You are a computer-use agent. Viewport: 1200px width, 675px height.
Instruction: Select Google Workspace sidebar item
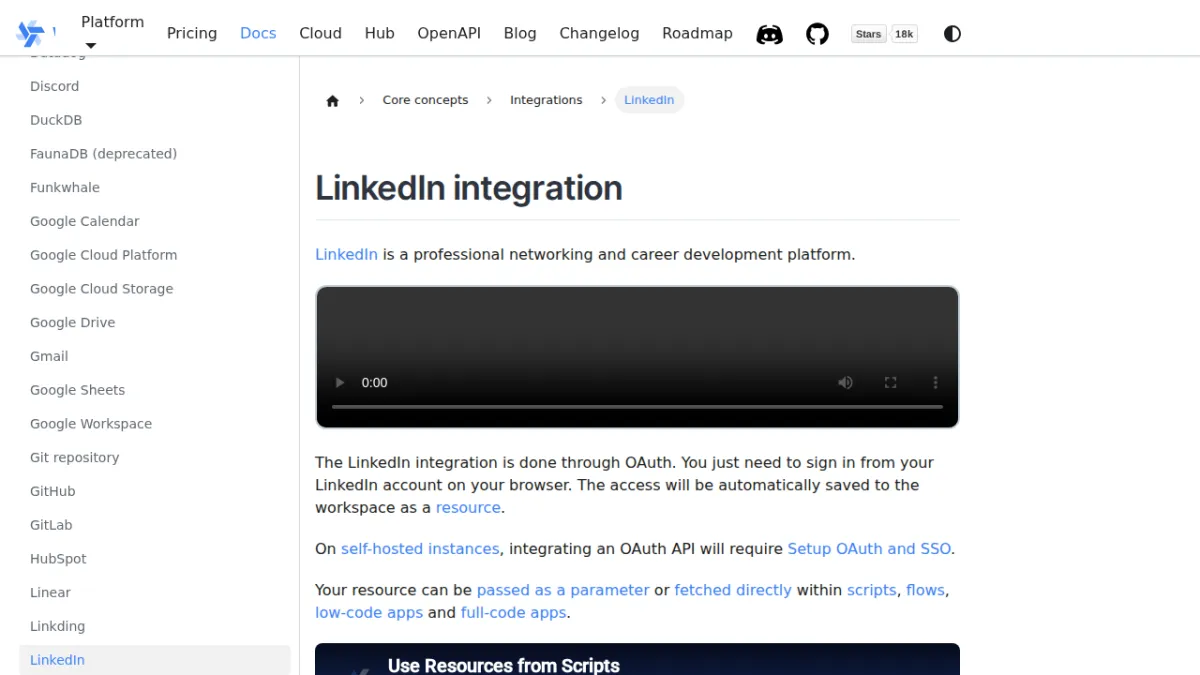[x=155, y=424]
